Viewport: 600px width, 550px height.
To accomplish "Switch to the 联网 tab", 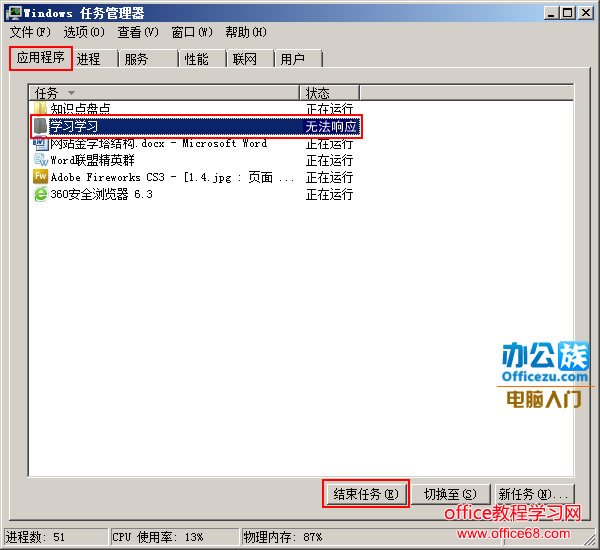I will tap(250, 59).
